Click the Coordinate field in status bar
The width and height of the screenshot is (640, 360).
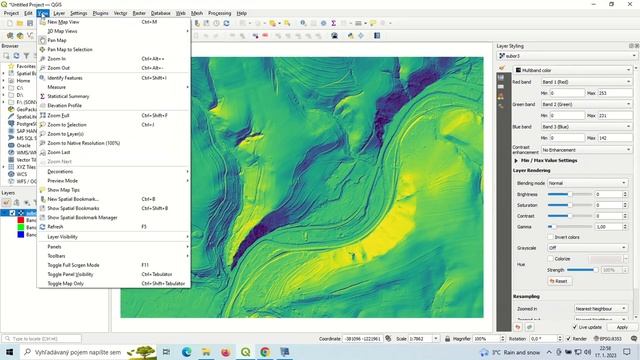click(x=362, y=339)
